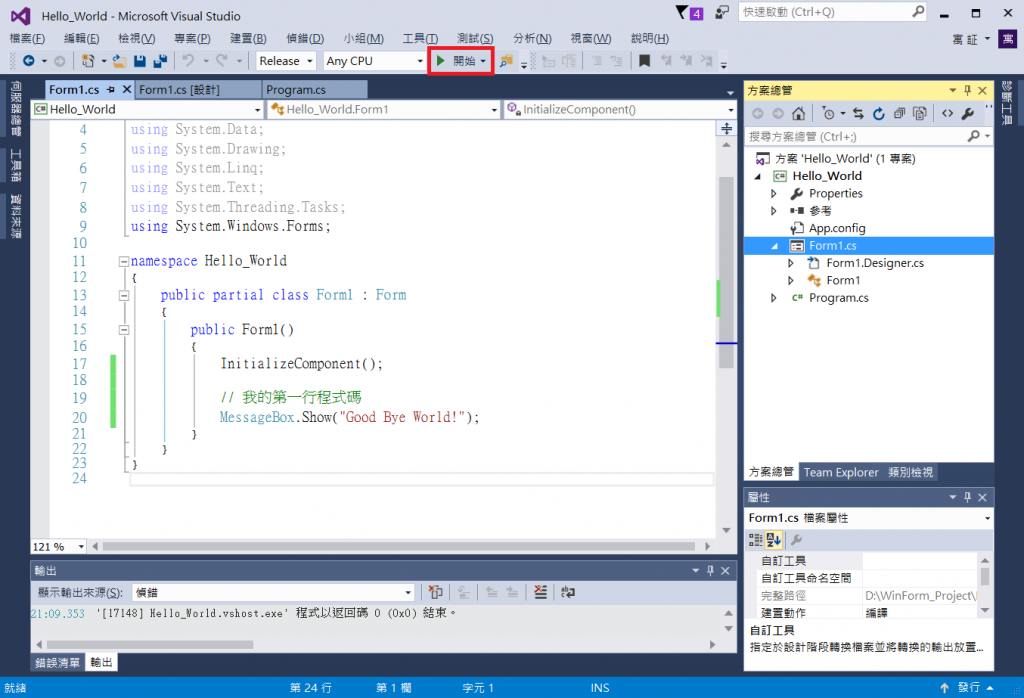Toggle auto-hide pin on the 輸出 panel
Screen dimensions: 1024x698
[711, 571]
